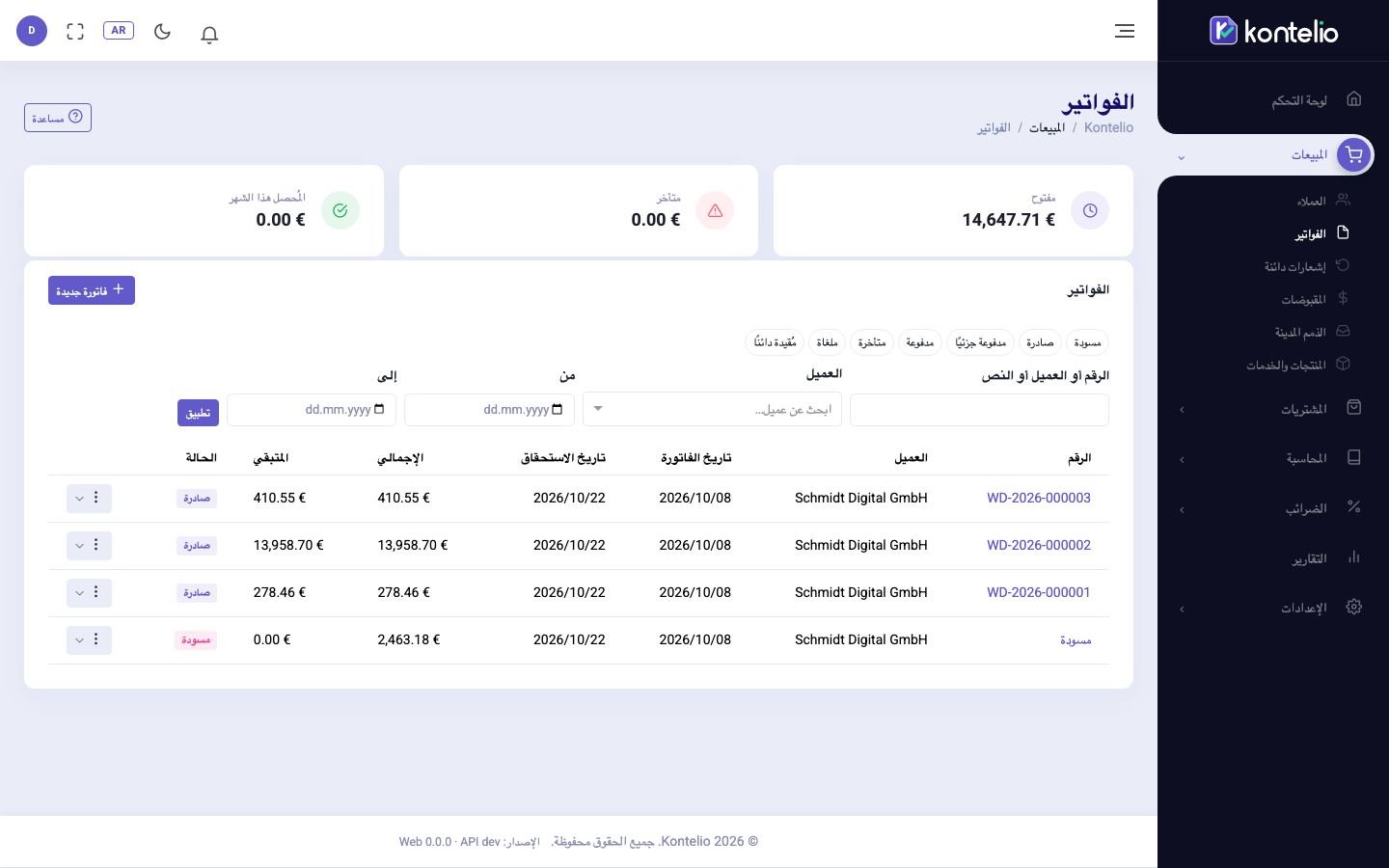Click the open total '14,647.71 €'

pyautogui.click(x=1008, y=219)
